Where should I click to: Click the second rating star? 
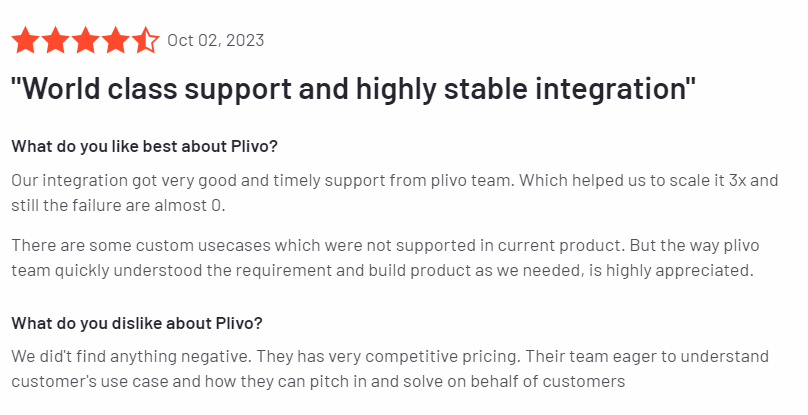pyautogui.click(x=56, y=41)
